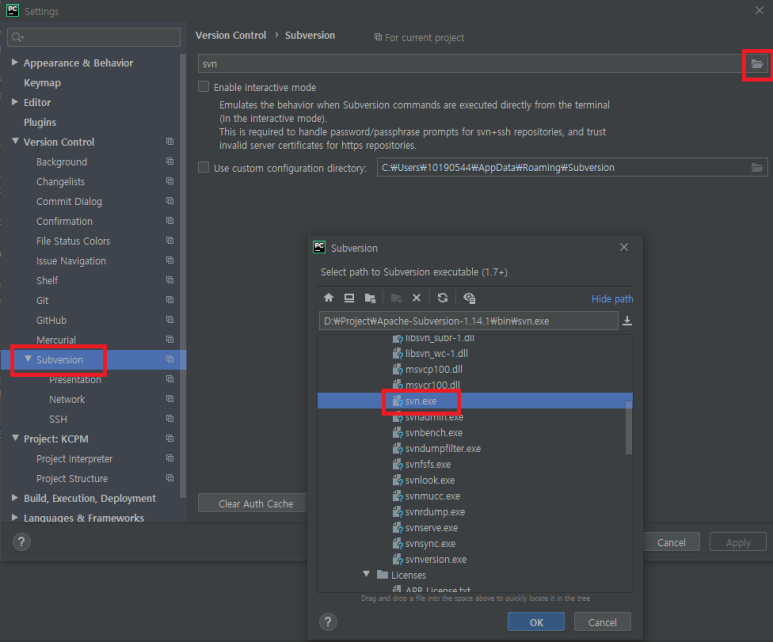Expand Build, Execution, Deployment section
The image size is (773, 642).
point(15,498)
